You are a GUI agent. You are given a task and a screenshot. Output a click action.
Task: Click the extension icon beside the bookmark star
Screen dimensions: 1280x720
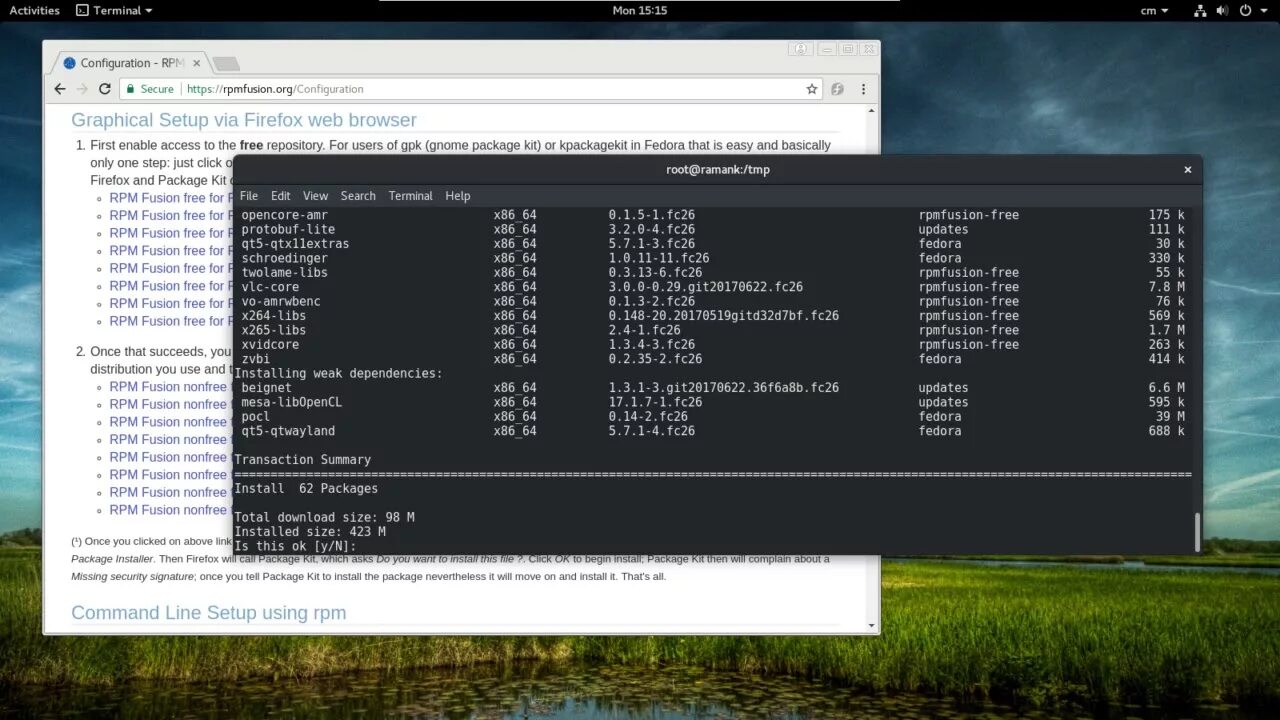(x=837, y=89)
